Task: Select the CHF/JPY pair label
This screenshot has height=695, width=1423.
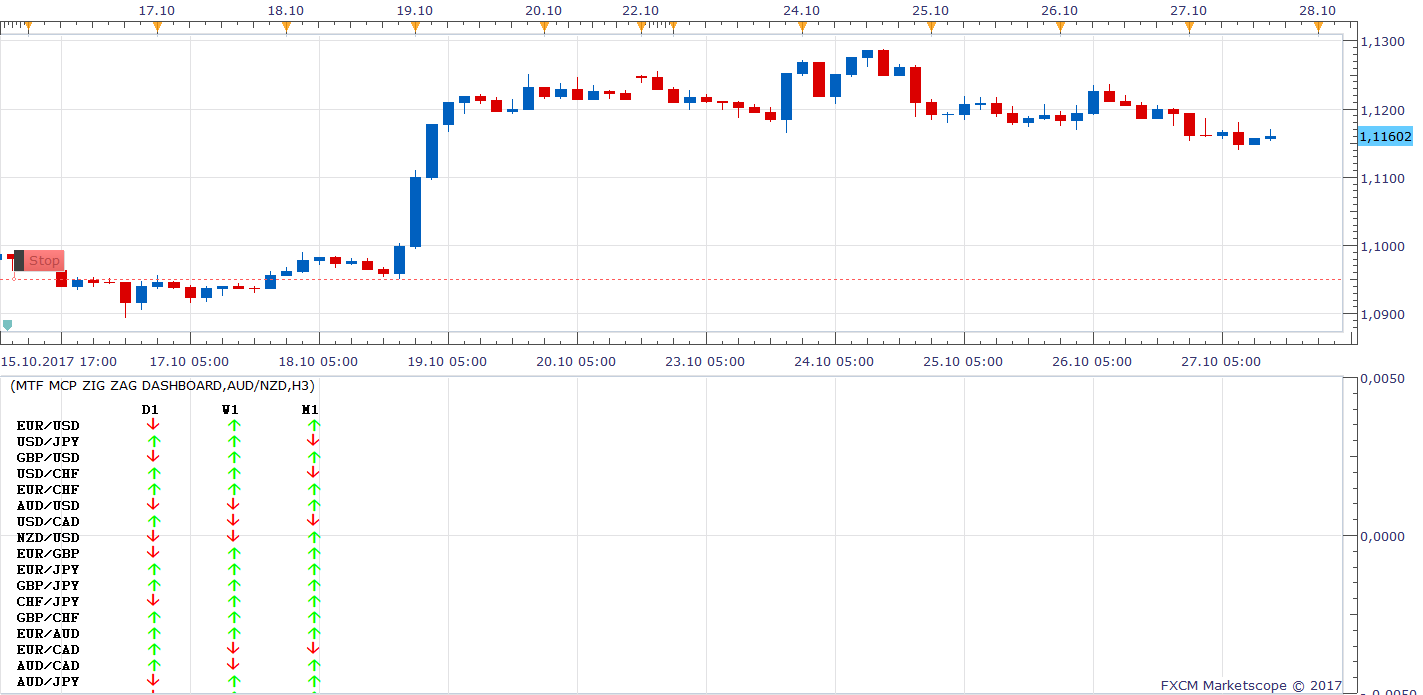Action: coord(48,601)
